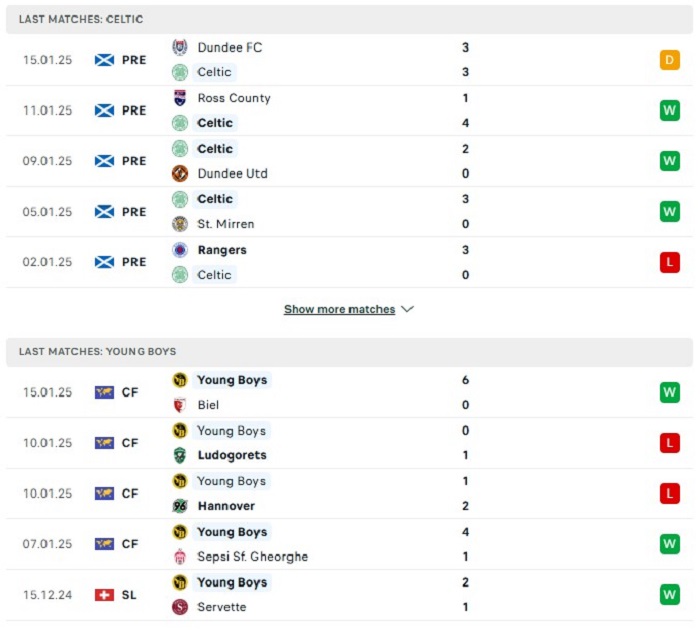Click the Biel club crest

pyautogui.click(x=180, y=405)
